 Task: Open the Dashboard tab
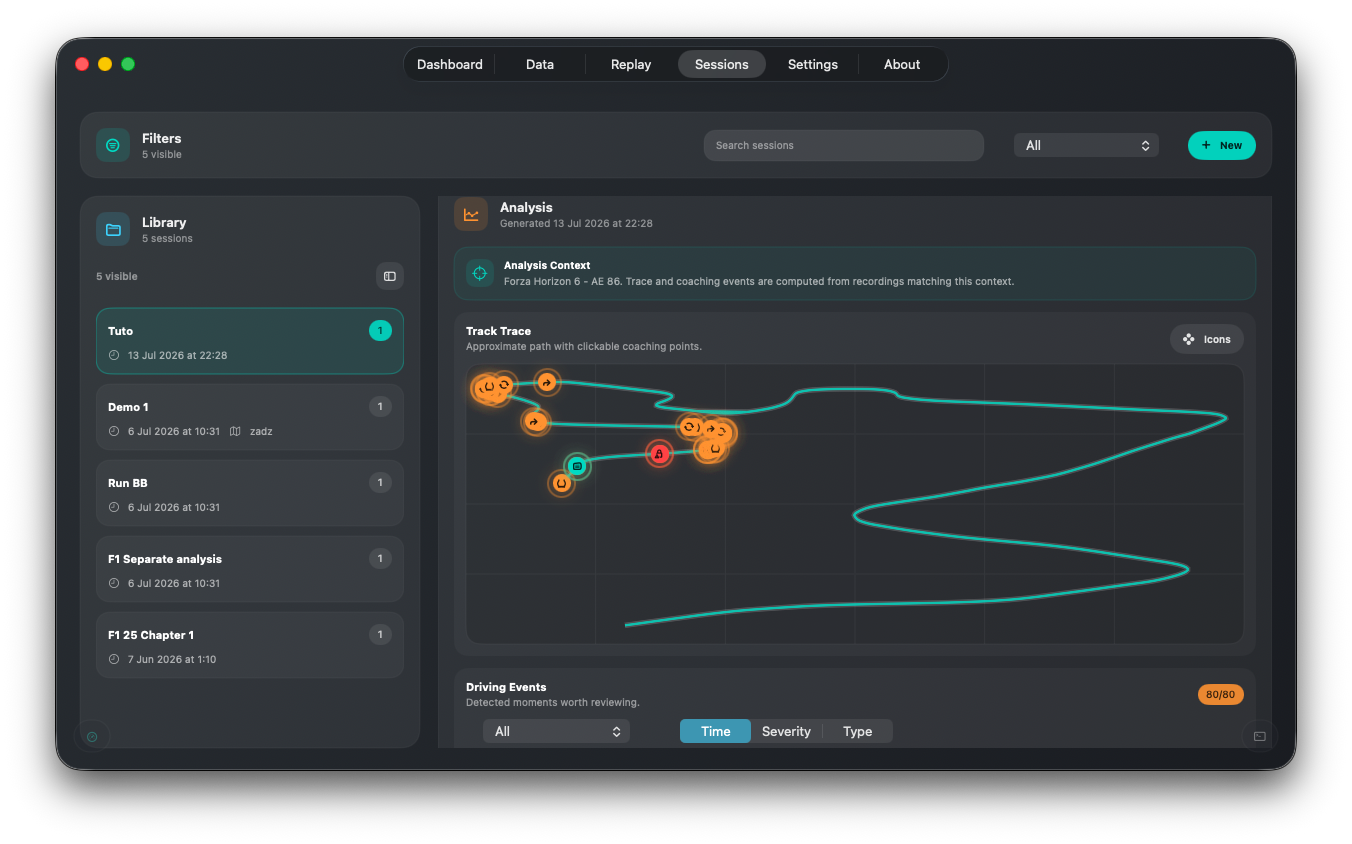point(450,64)
